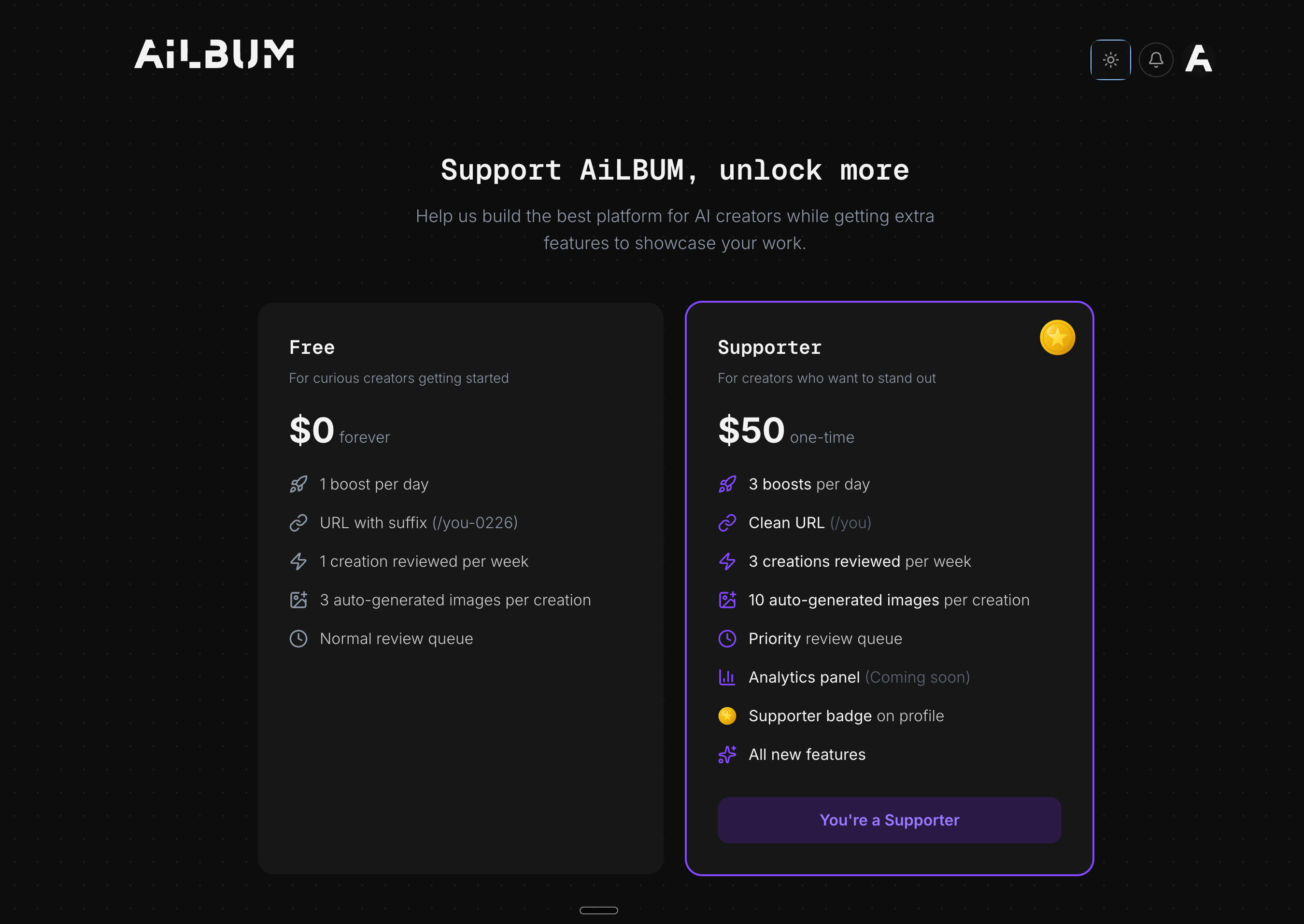This screenshot has width=1304, height=924.
Task: Switch to light mode using the sun icon
Action: click(x=1110, y=60)
